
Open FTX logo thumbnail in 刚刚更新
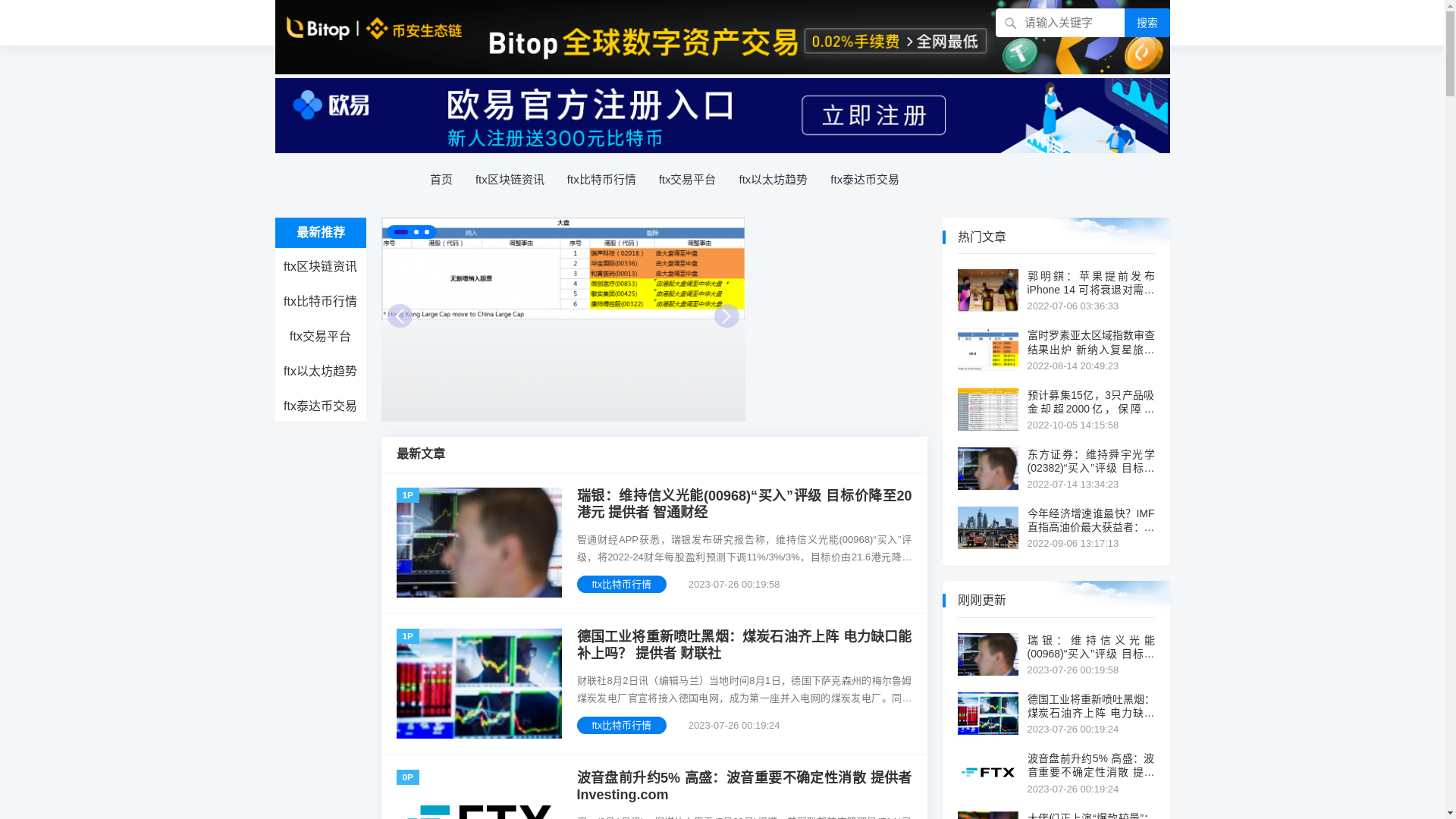(988, 773)
